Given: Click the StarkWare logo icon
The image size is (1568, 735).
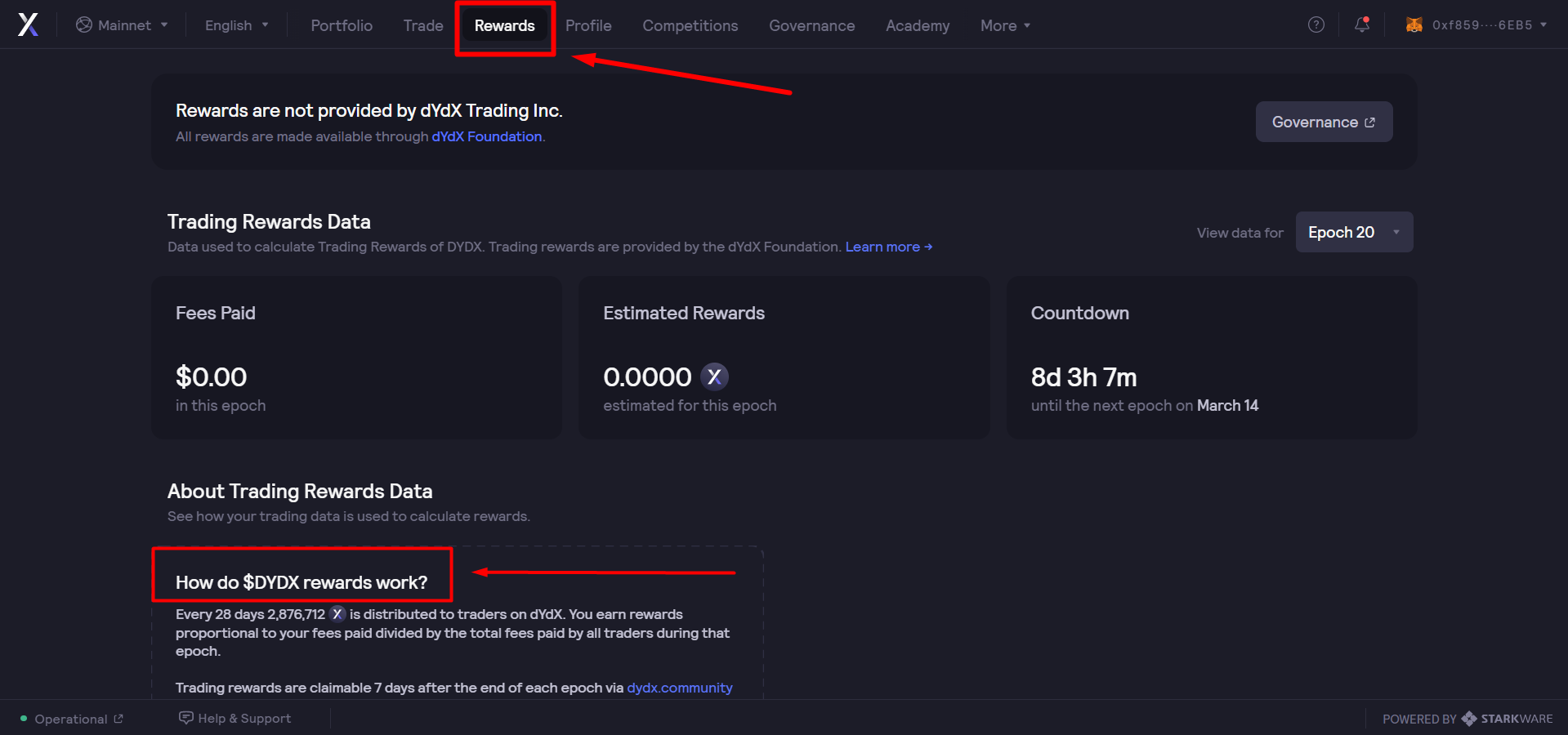Looking at the screenshot, I should pos(1469,719).
